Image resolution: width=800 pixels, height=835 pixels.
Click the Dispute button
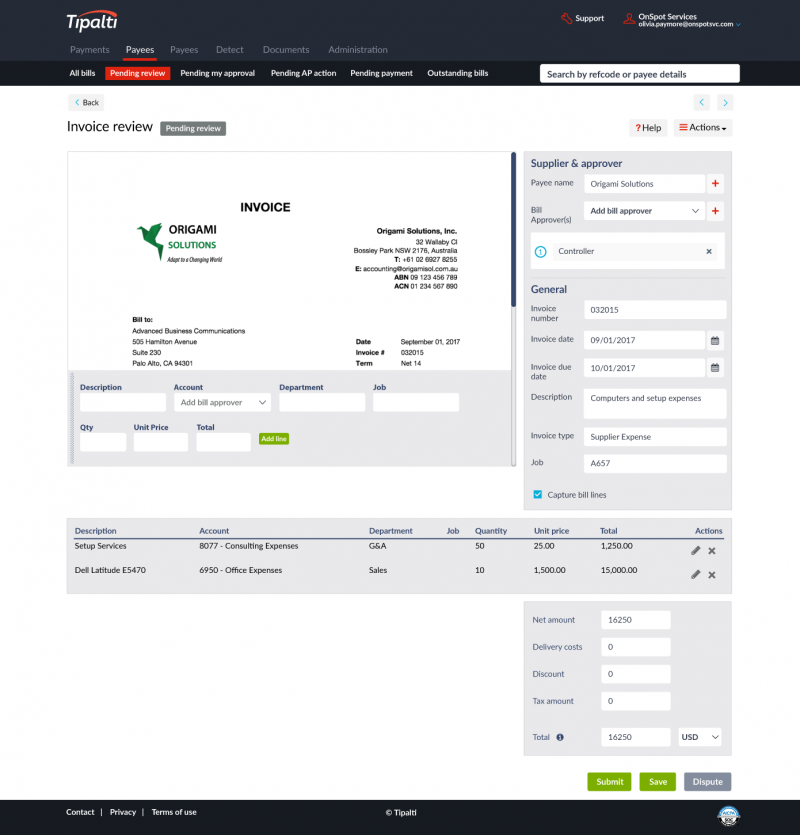707,781
